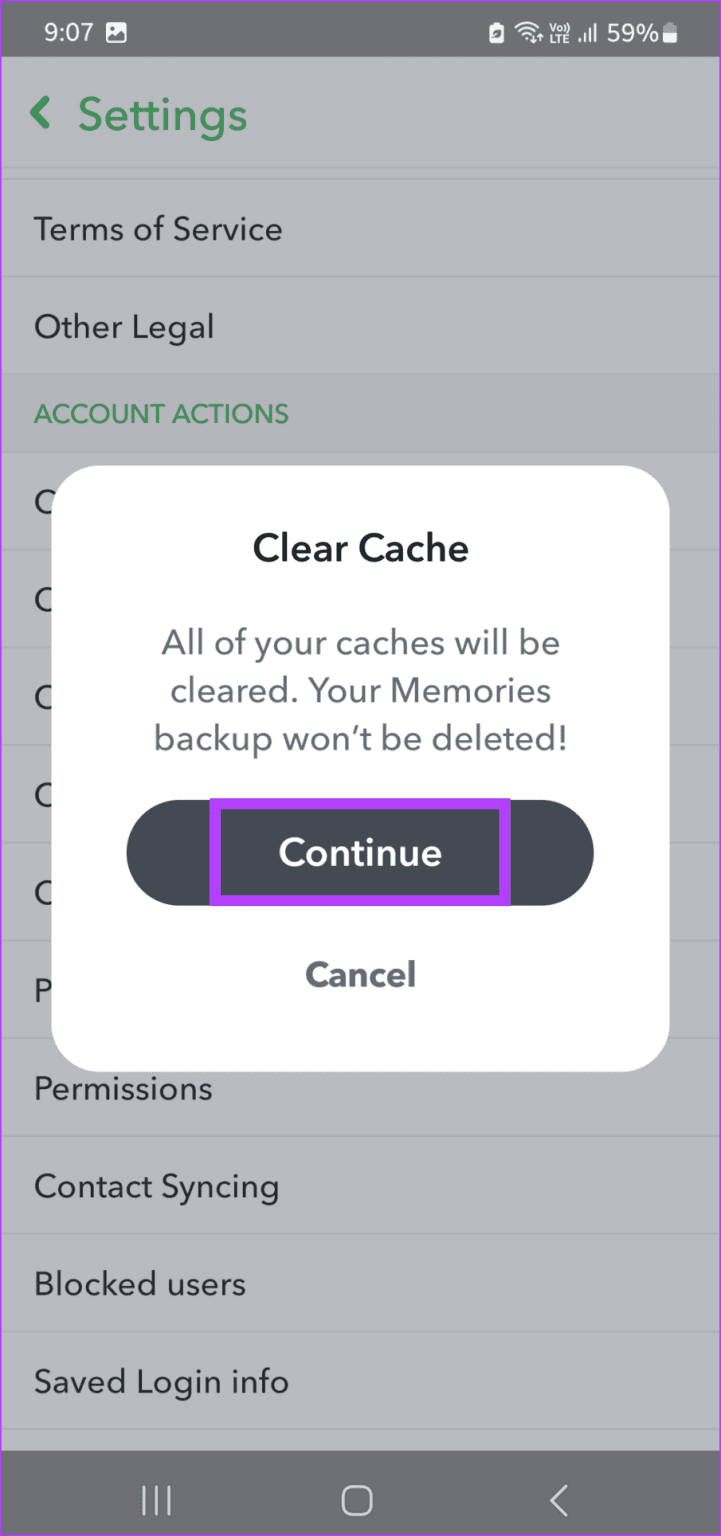Tap the ACCOUNT ACTIONS section header
This screenshot has height=1536, width=721.
161,413
